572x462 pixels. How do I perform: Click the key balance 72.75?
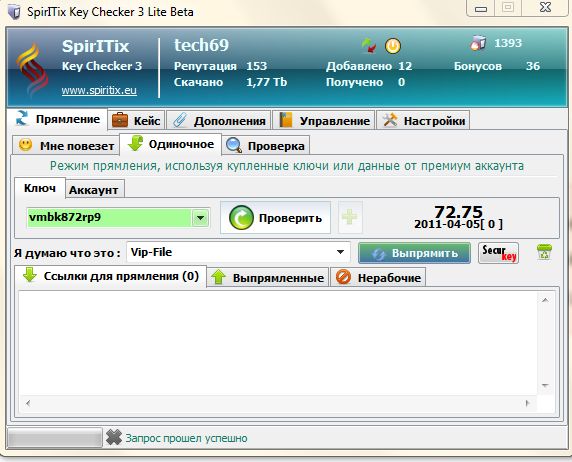pyautogui.click(x=459, y=211)
